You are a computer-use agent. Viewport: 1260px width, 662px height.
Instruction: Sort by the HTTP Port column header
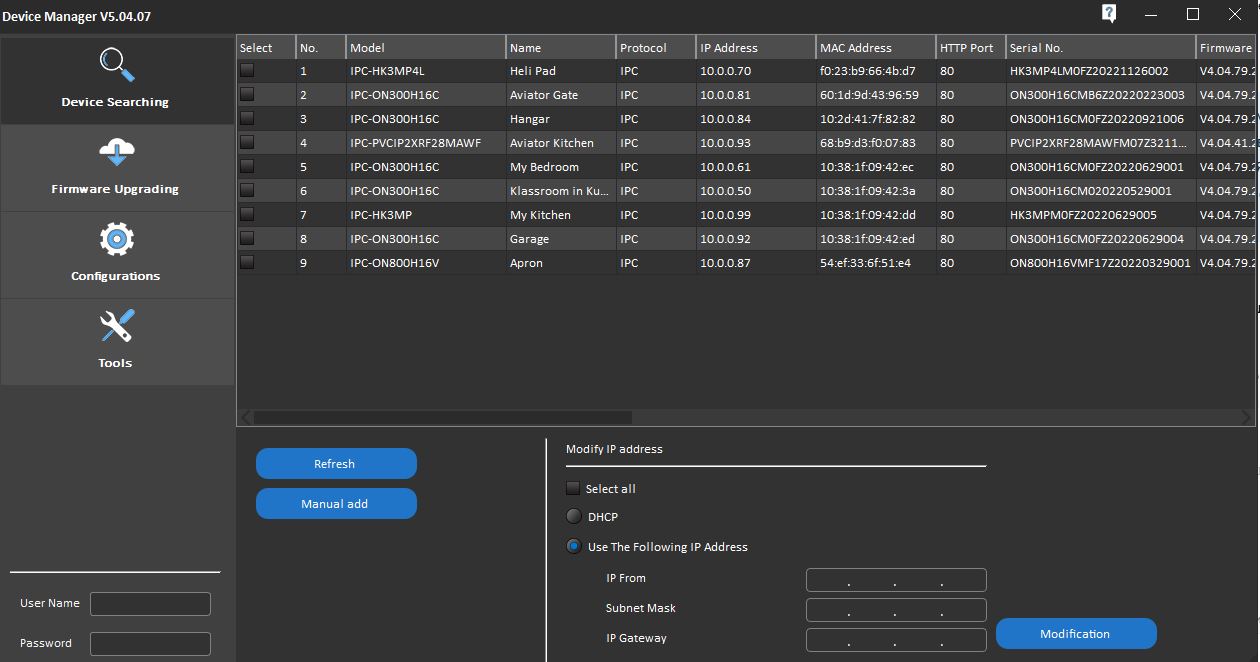(x=971, y=47)
